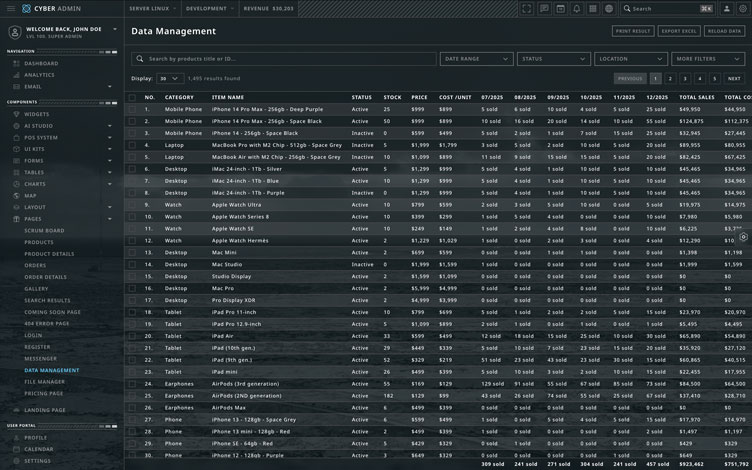Click the hamburger menu icon

pos(10,8)
